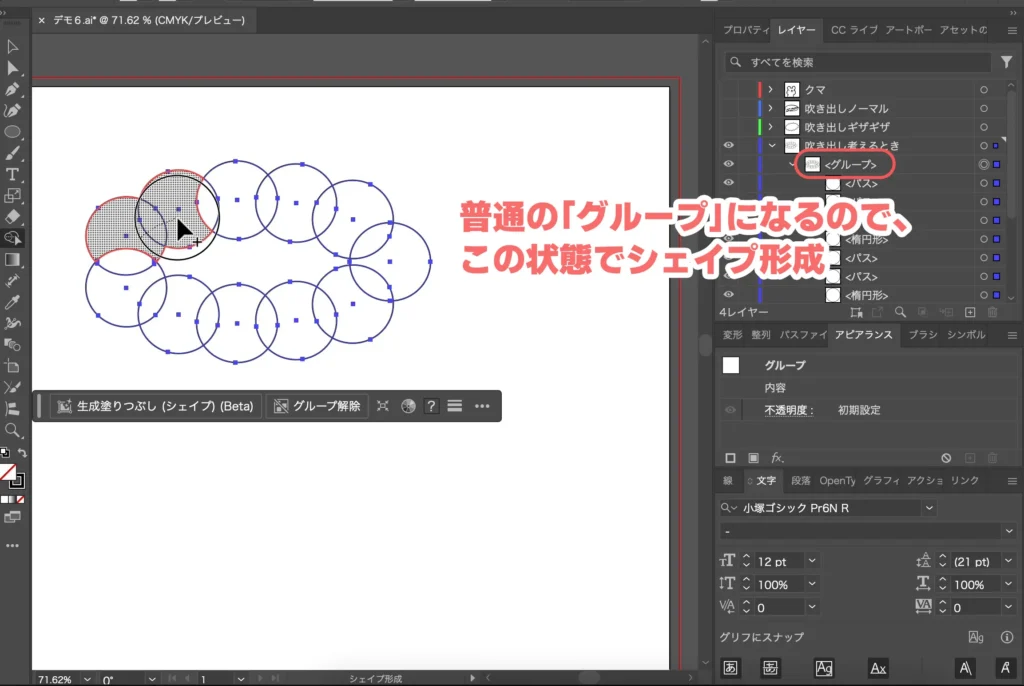Click the white fill swatch in Appearance panel

point(731,366)
